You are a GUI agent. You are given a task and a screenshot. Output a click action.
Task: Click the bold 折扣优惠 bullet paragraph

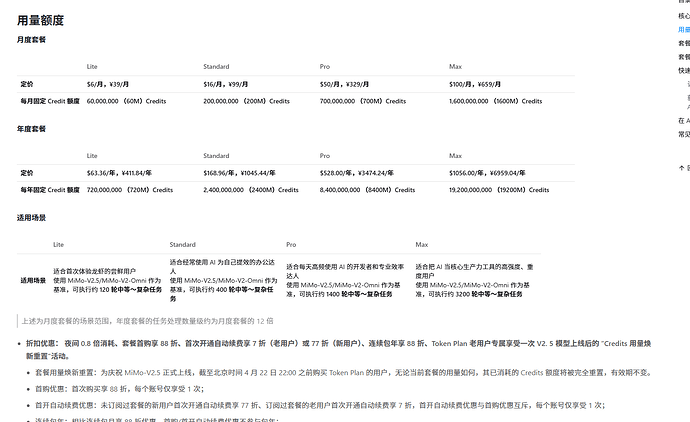[x=338, y=350]
